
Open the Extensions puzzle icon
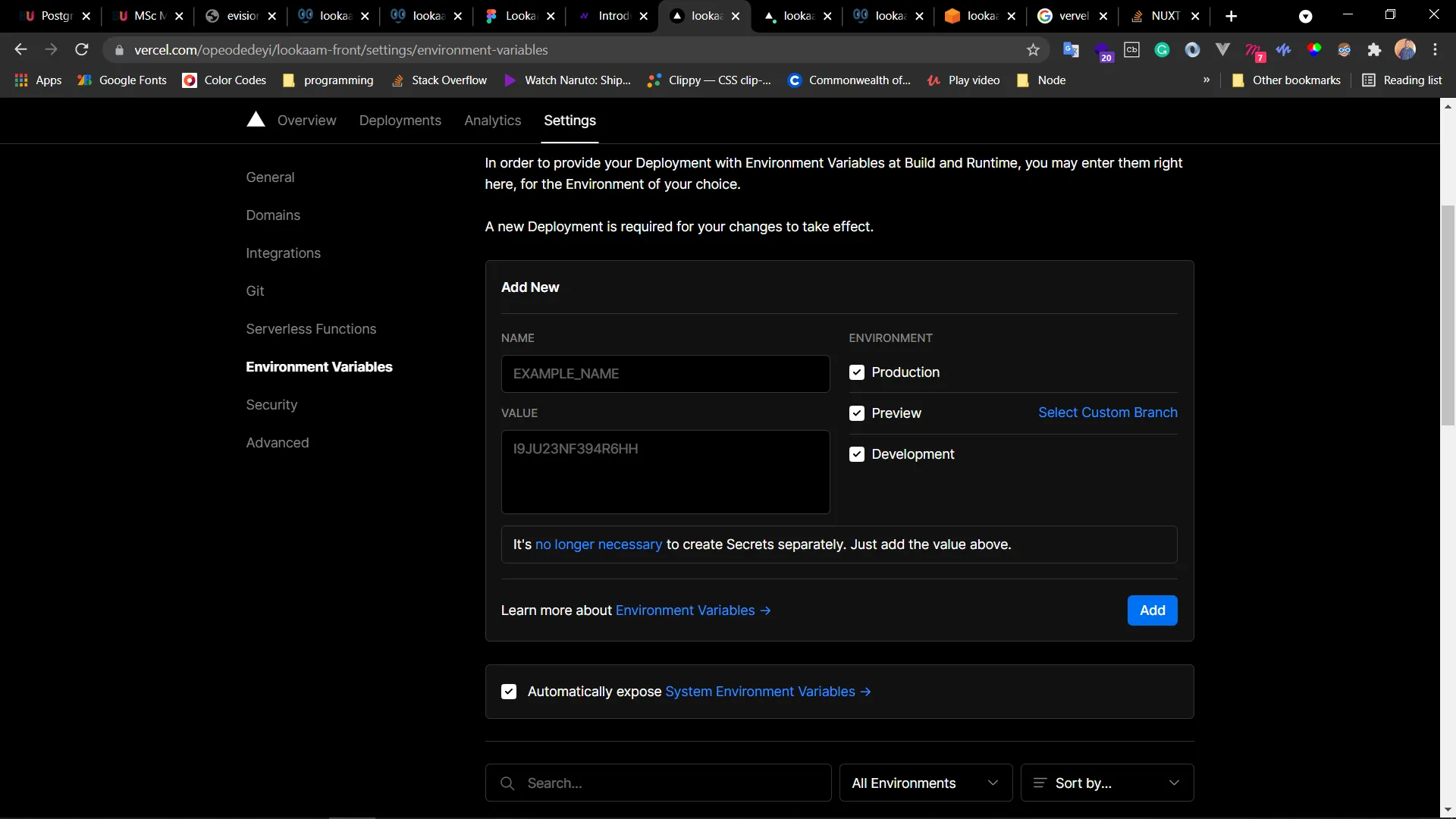1374,50
